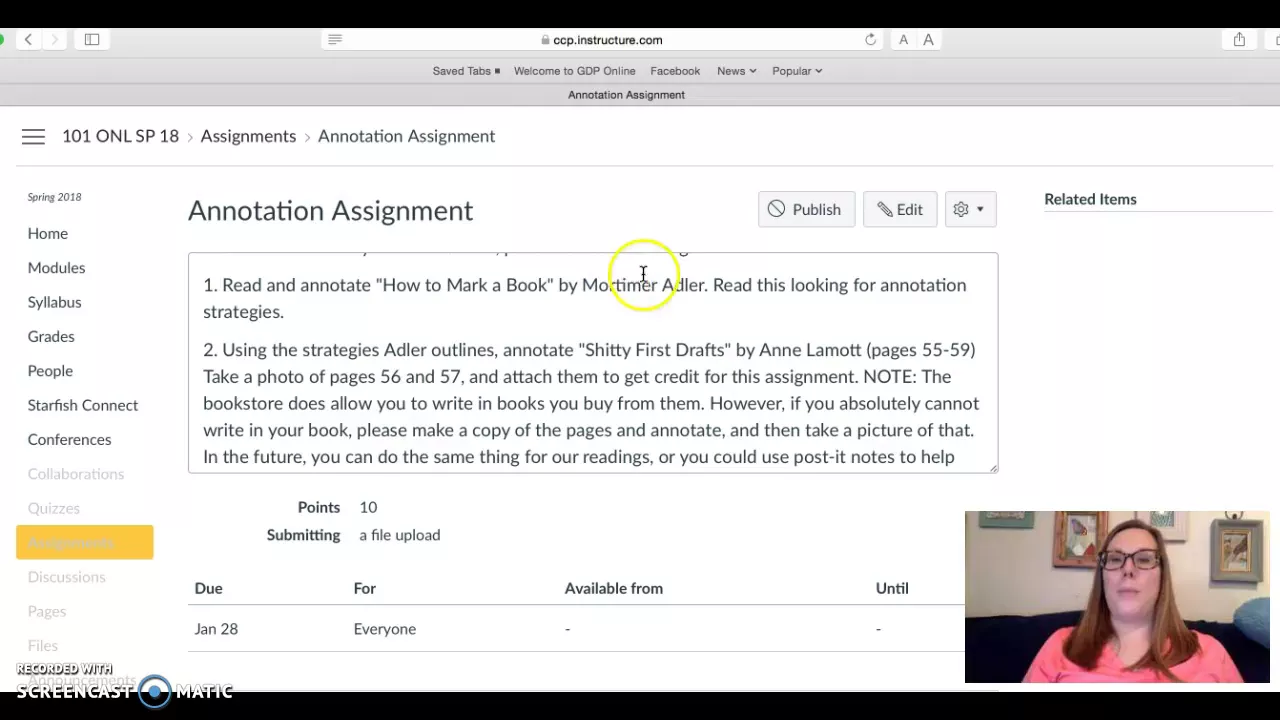Open Syllabus in the course menu
The height and width of the screenshot is (720, 1280).
[x=54, y=302]
